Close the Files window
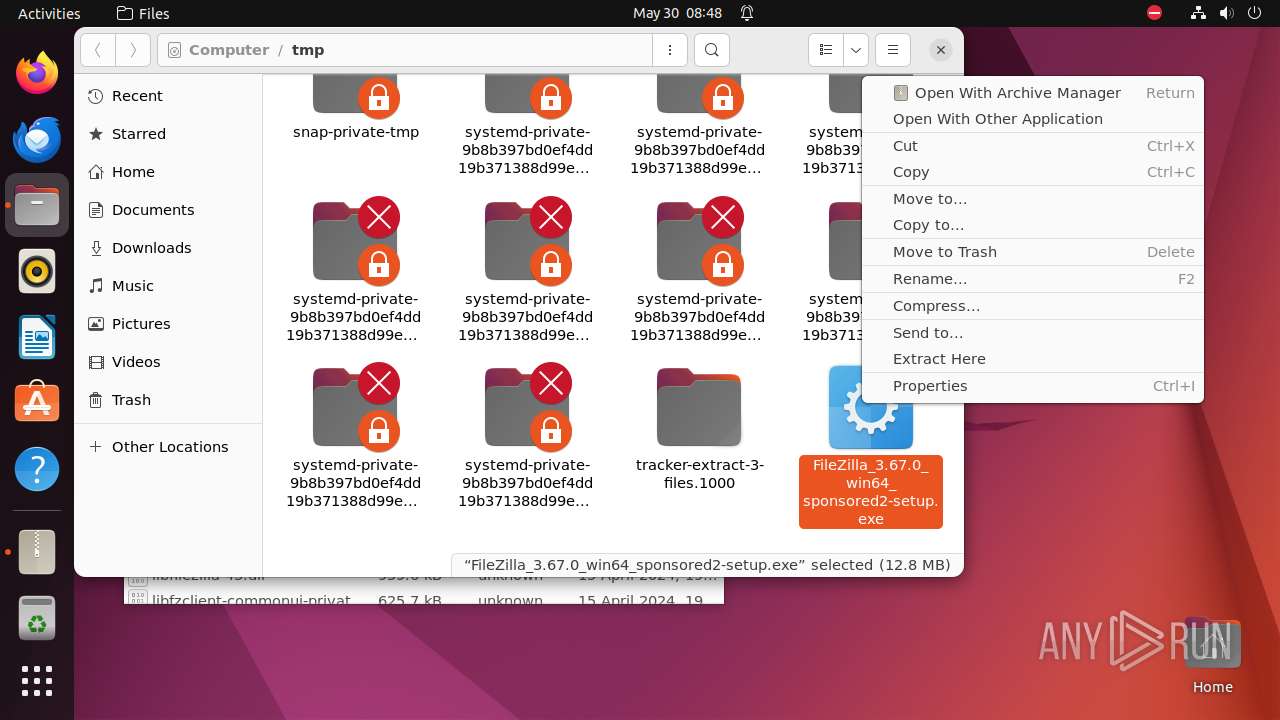This screenshot has height=720, width=1280. [940, 50]
